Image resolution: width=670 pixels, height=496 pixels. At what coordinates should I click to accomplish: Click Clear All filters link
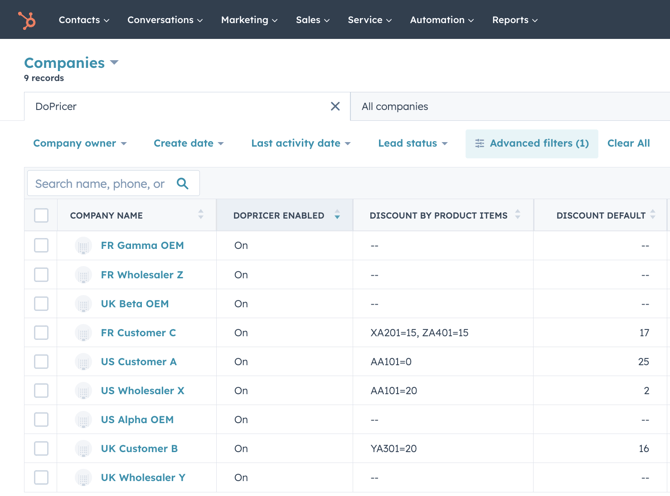(628, 143)
